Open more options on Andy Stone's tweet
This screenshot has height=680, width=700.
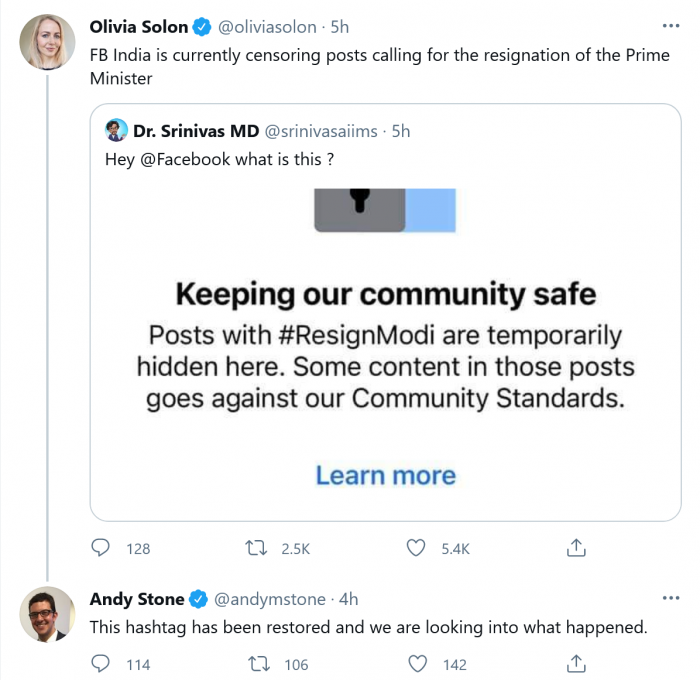670,598
